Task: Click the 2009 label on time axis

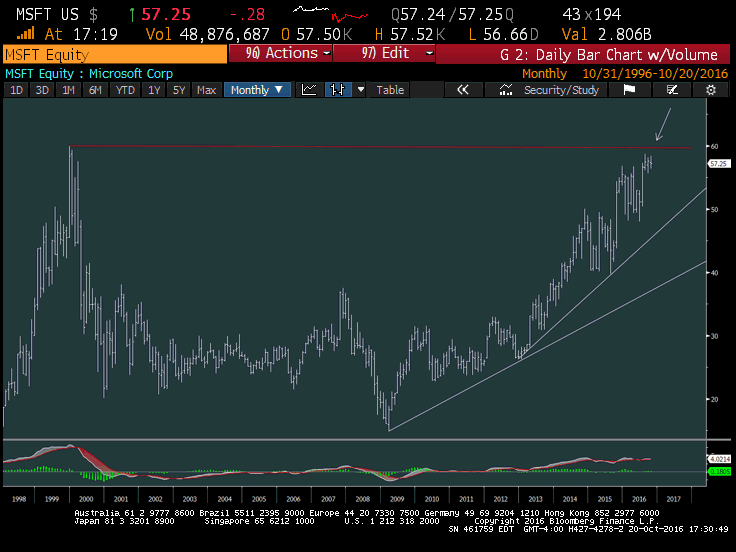Action: coord(397,499)
